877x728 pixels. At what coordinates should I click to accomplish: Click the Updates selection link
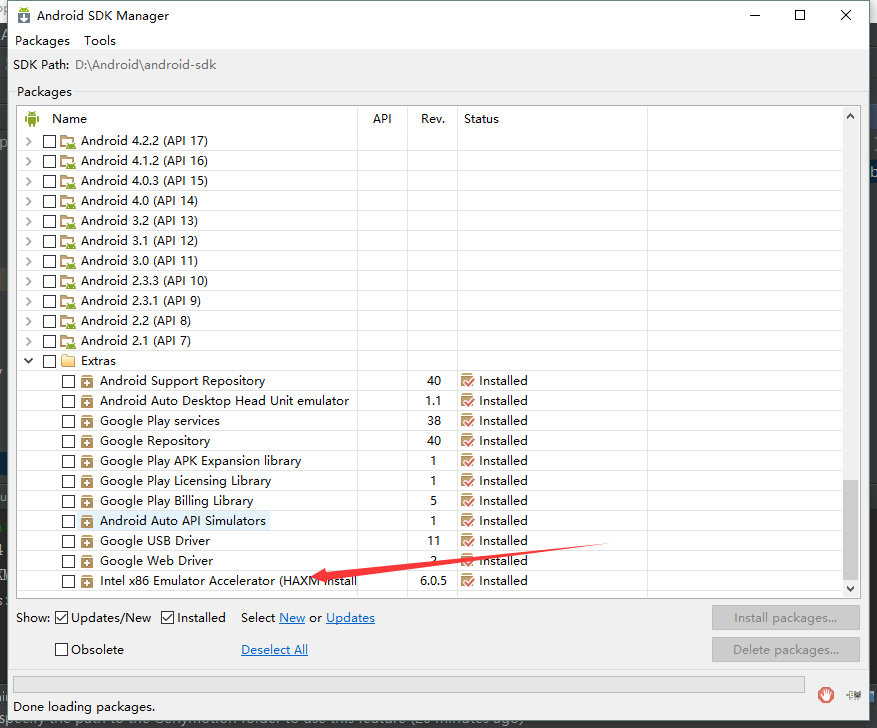pos(350,618)
